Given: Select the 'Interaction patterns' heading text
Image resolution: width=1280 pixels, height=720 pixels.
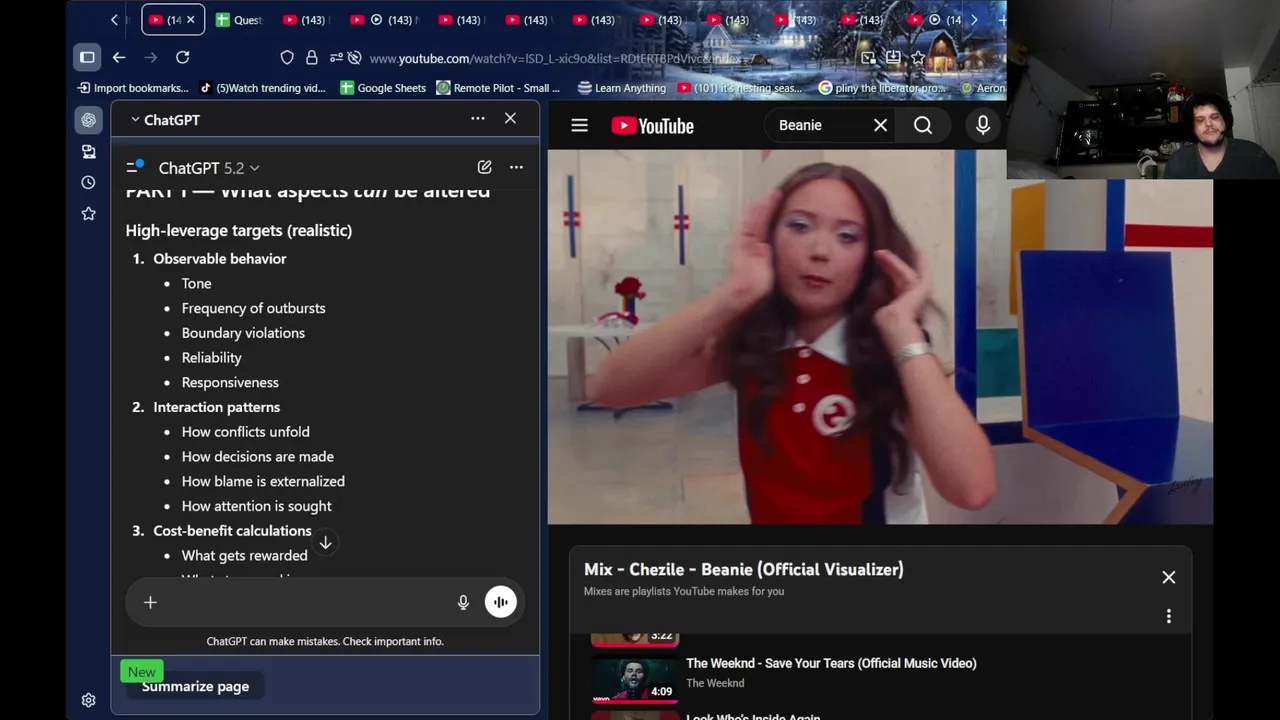Looking at the screenshot, I should (x=216, y=407).
